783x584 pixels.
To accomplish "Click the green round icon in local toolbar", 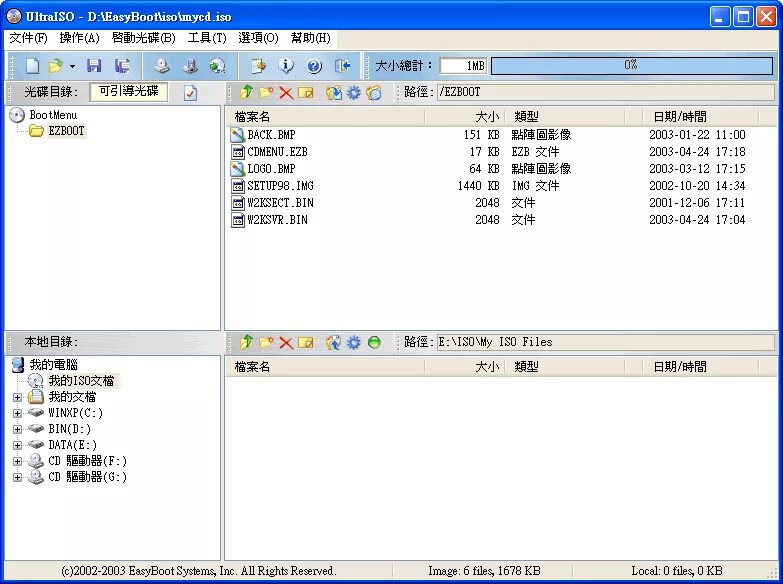I will tap(374, 342).
